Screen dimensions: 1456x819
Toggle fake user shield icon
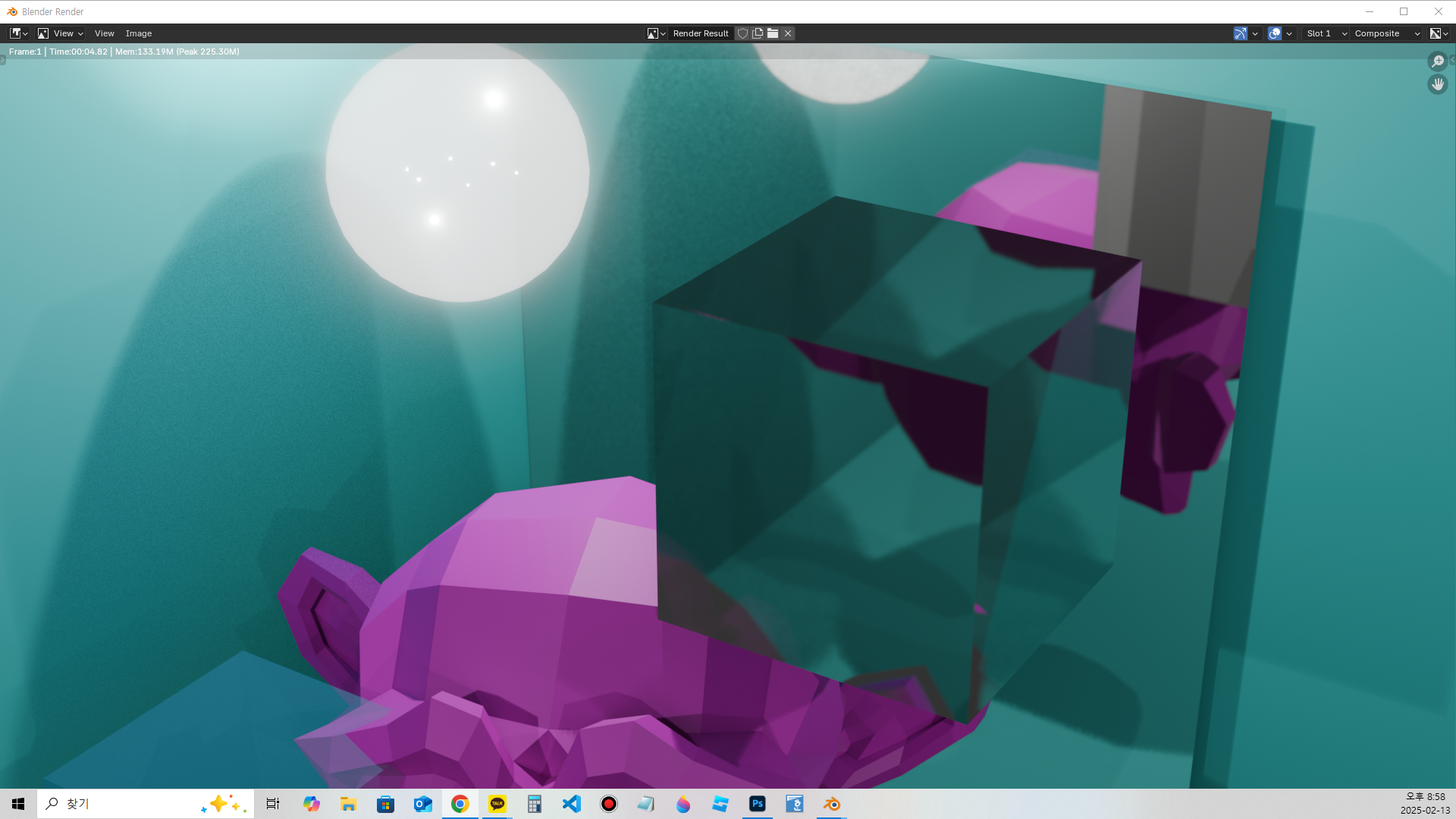(742, 33)
